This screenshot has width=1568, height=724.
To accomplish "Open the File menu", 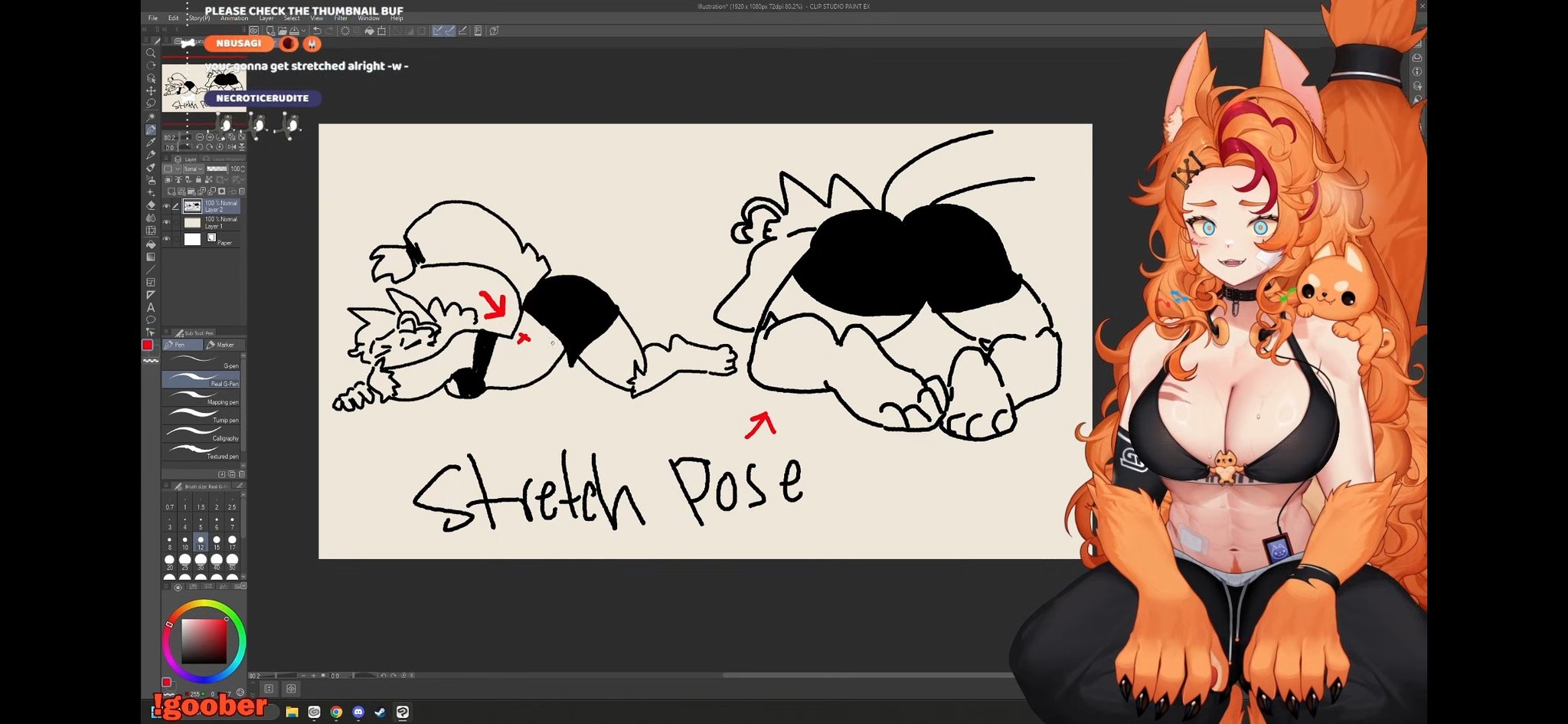I will (x=153, y=18).
